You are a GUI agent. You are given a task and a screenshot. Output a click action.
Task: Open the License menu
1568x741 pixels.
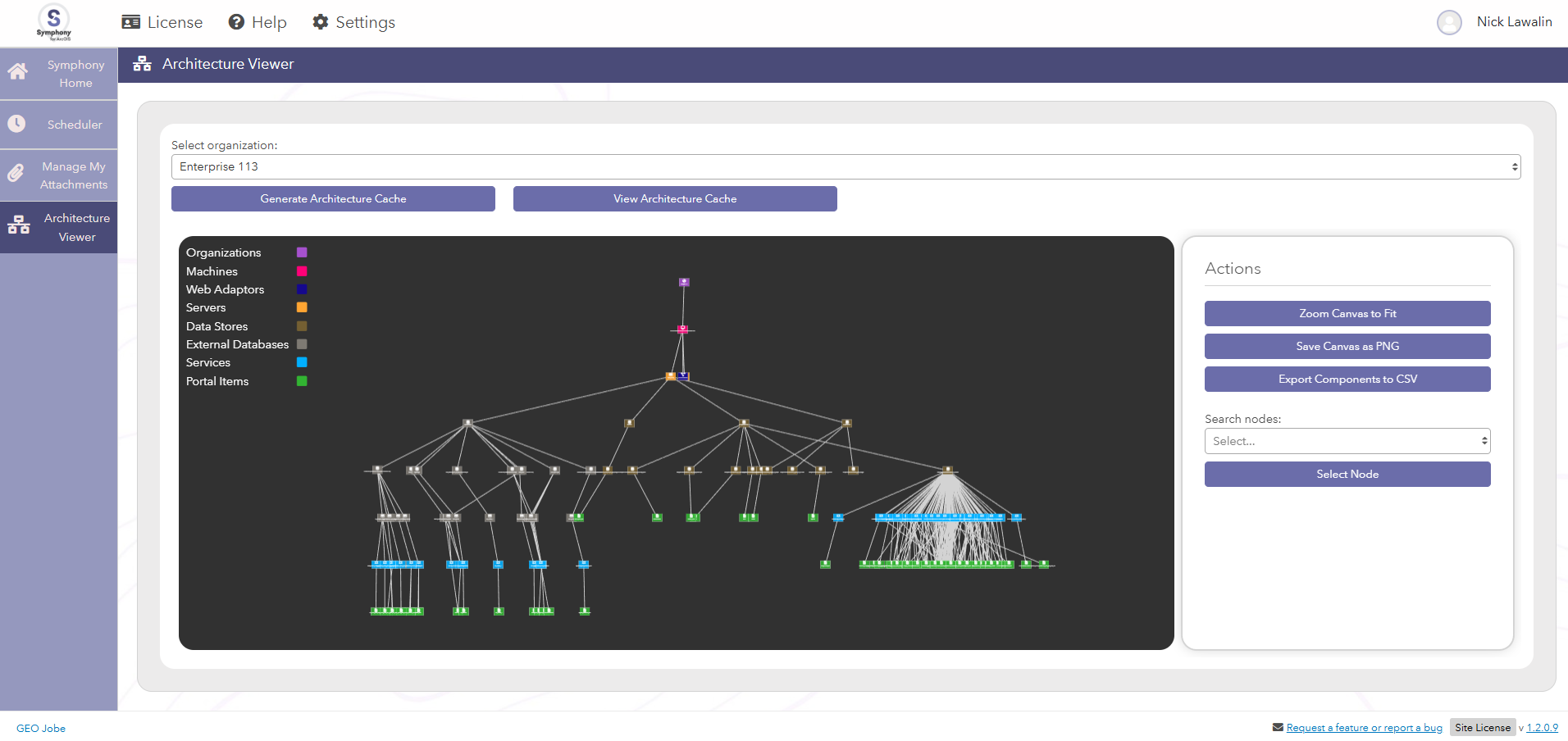pyautogui.click(x=162, y=22)
